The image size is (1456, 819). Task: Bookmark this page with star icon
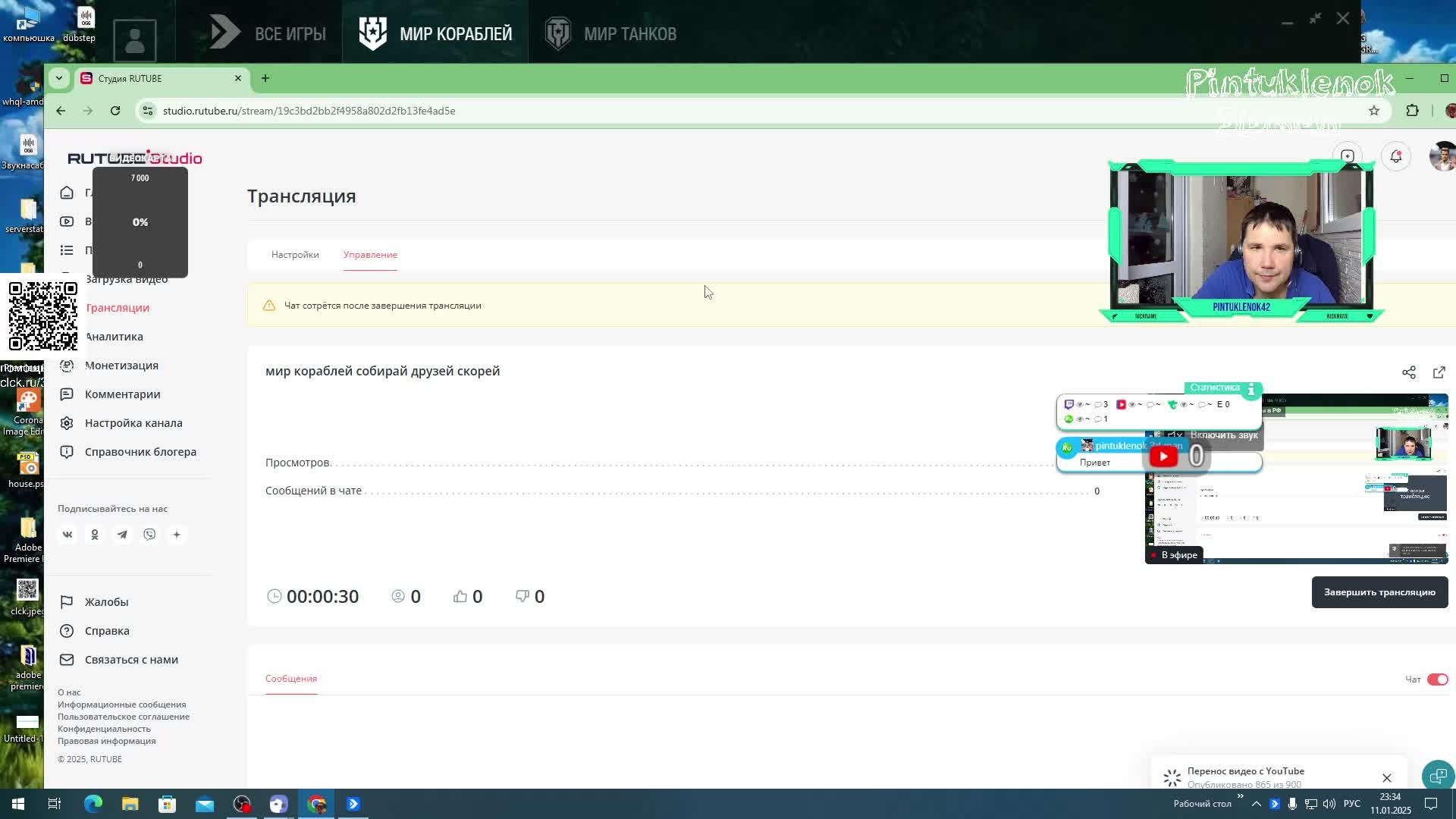click(x=1373, y=111)
